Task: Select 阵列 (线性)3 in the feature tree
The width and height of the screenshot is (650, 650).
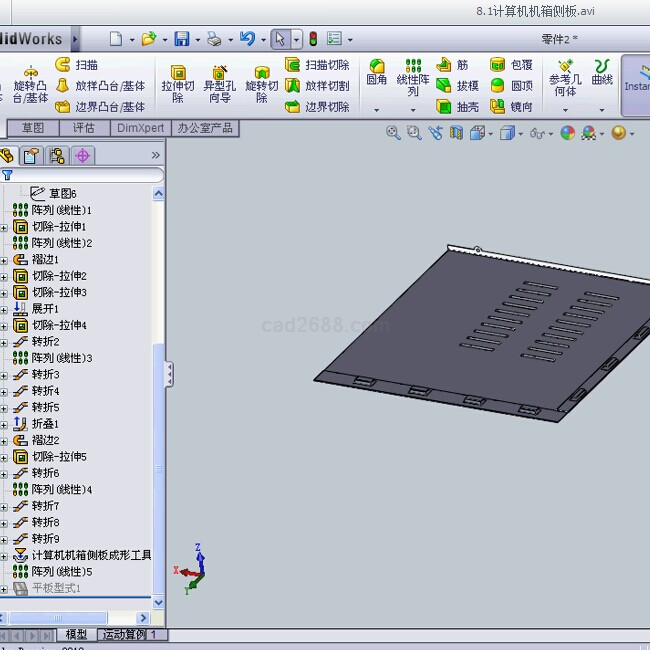Action: pos(61,358)
